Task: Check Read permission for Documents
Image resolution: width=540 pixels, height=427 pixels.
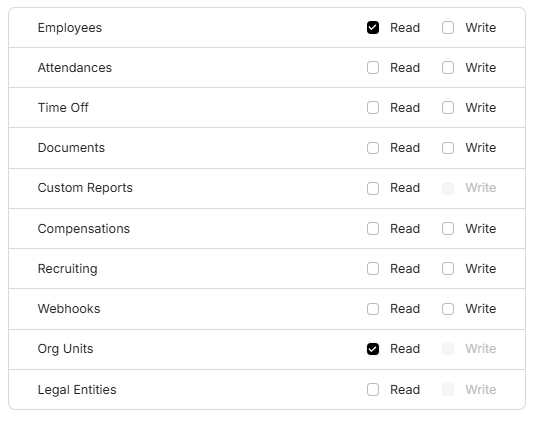Action: [373, 148]
